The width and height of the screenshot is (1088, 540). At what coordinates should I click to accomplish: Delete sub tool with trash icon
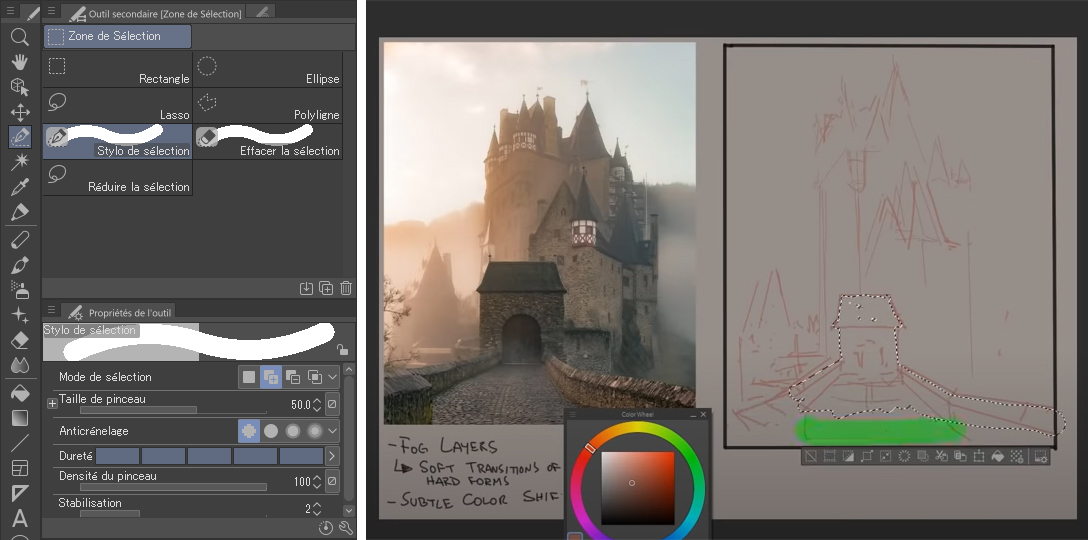(x=346, y=288)
